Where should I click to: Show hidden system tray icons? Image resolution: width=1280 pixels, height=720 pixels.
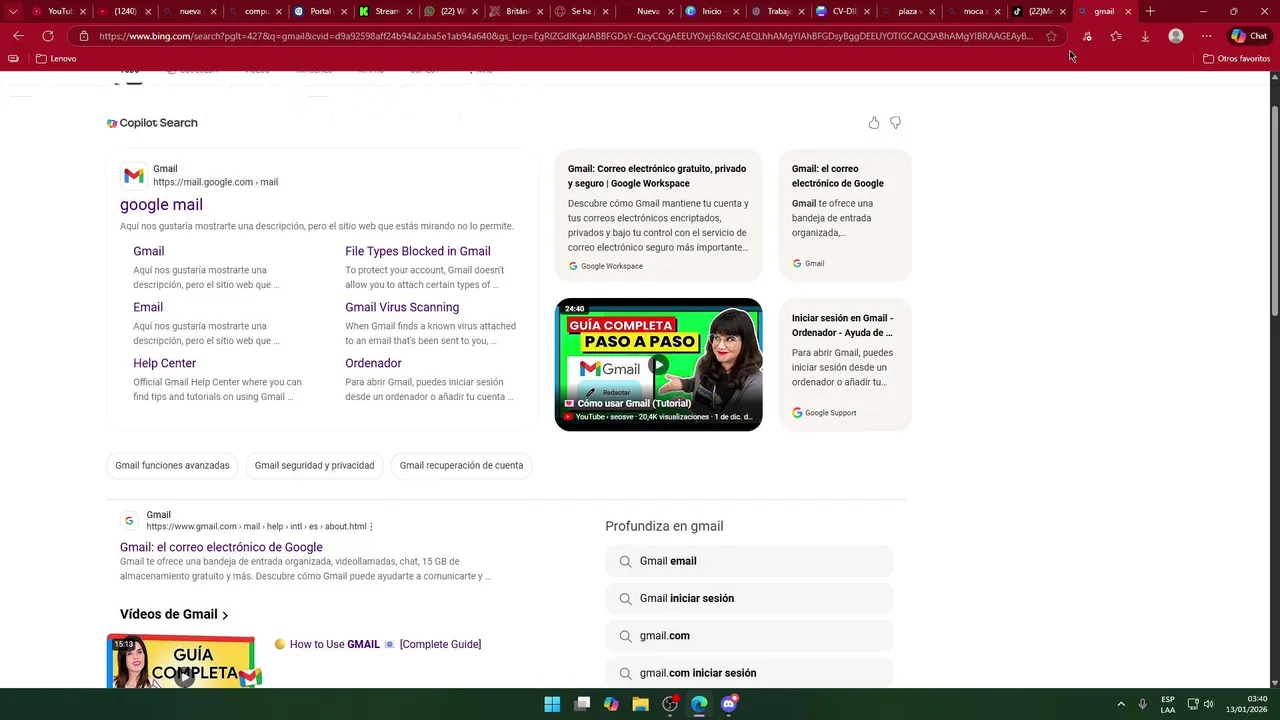click(x=1120, y=704)
